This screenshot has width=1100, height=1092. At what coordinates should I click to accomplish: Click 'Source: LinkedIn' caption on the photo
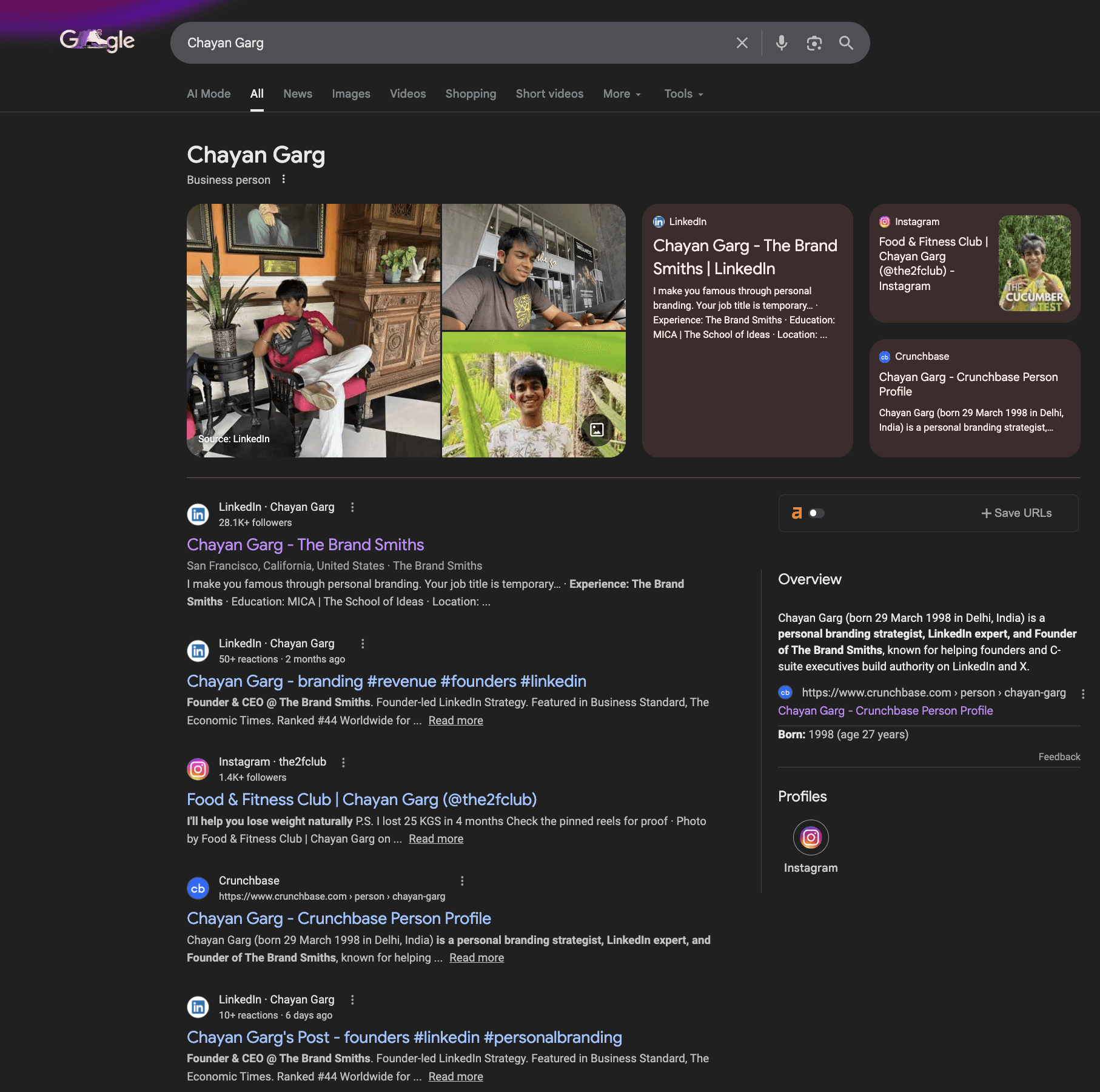(234, 439)
